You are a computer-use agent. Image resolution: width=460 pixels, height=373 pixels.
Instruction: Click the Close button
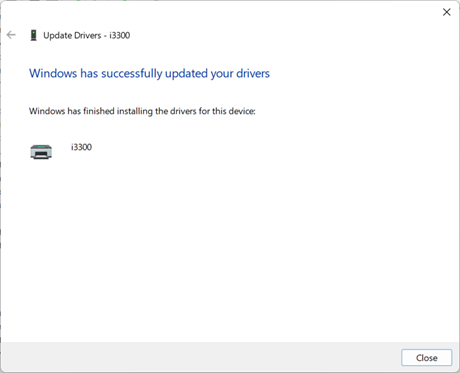tap(427, 358)
